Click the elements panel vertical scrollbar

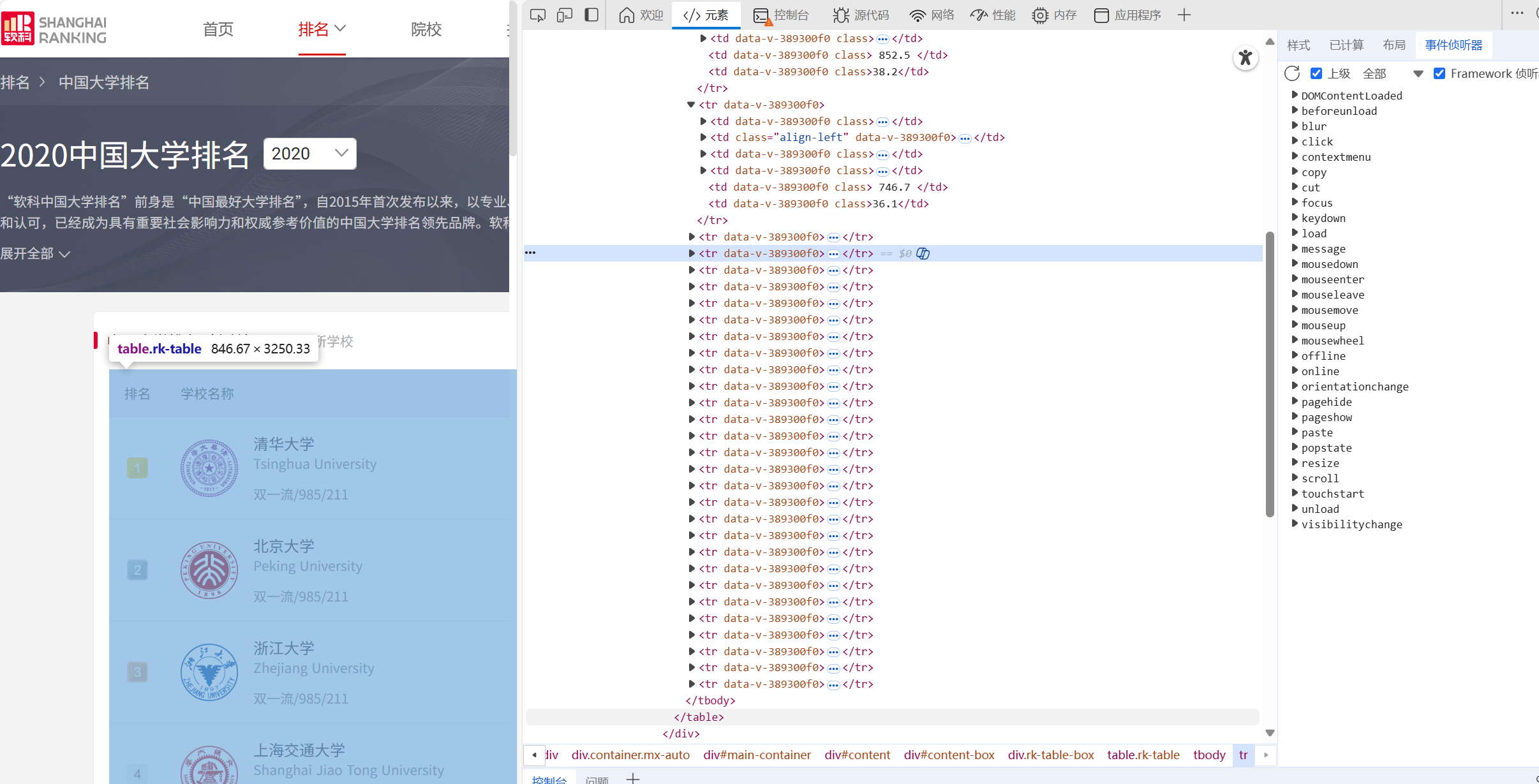[1270, 375]
